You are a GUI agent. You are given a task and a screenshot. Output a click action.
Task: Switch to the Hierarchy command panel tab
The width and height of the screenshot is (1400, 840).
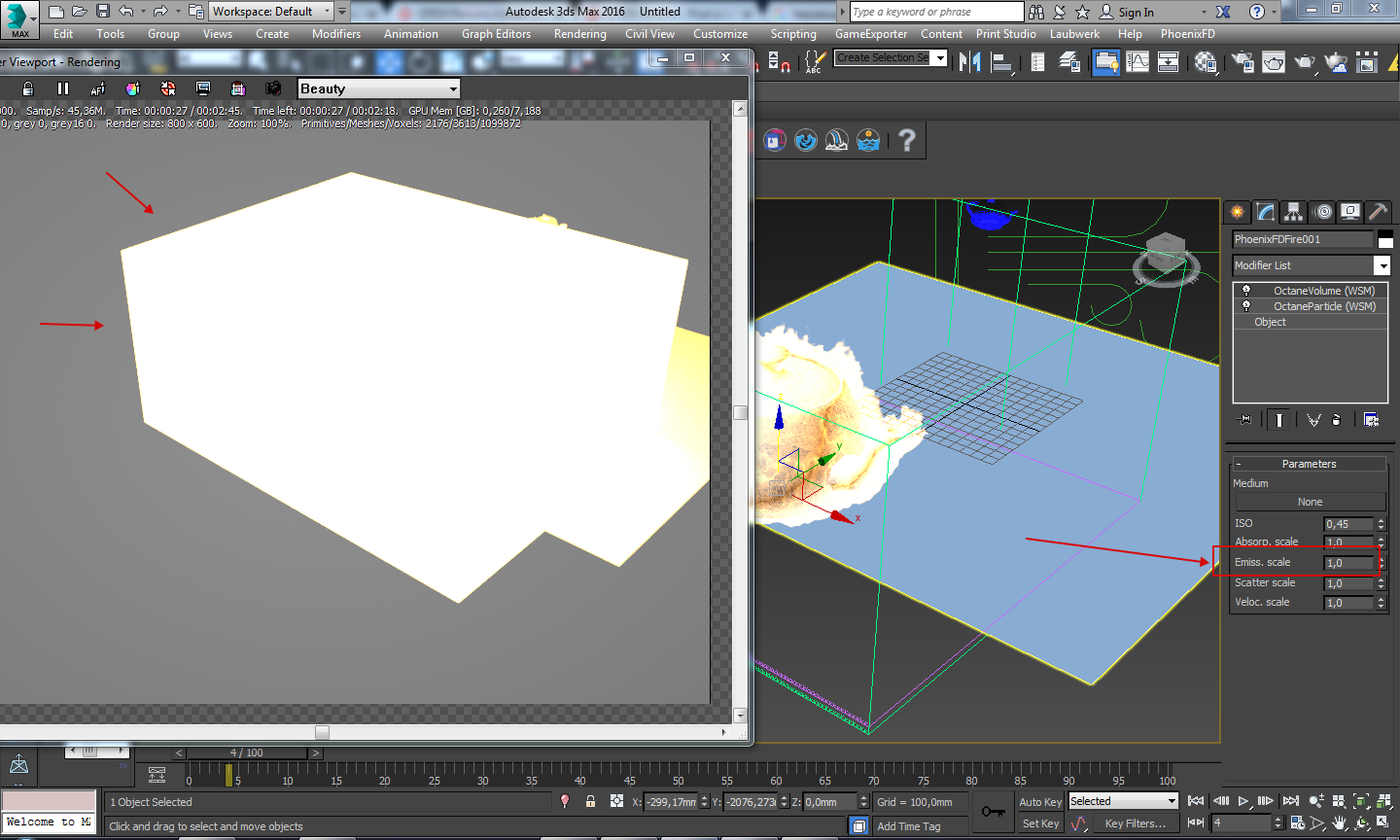1293,211
